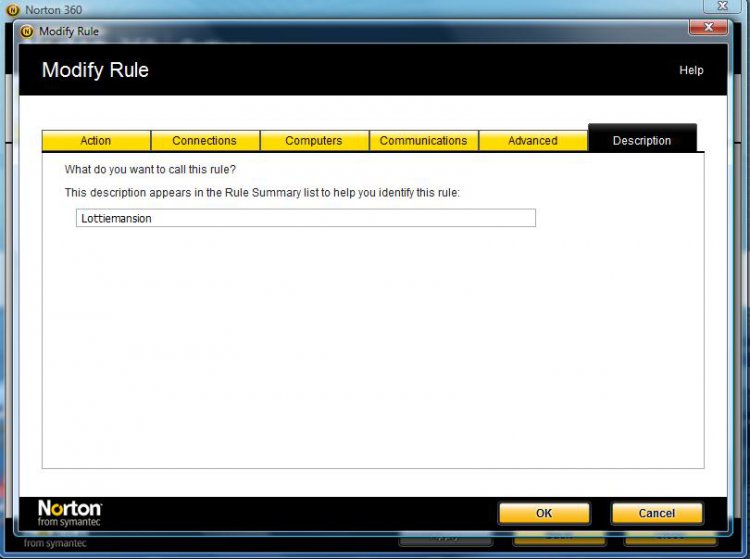Go to the Communications tab
Image resolution: width=750 pixels, height=559 pixels.
(x=423, y=141)
